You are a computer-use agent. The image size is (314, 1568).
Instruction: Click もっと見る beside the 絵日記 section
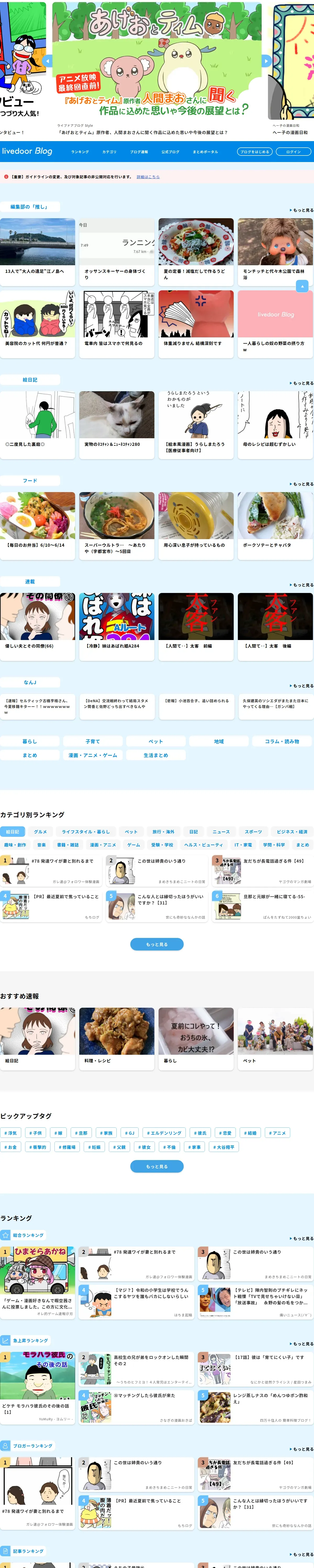tap(302, 383)
